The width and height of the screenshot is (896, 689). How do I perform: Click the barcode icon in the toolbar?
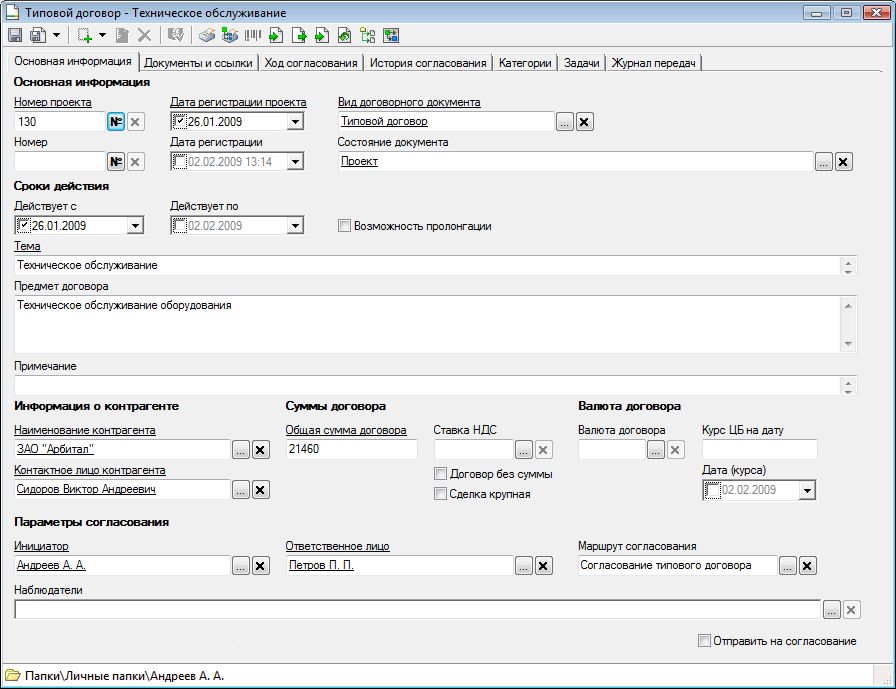click(x=250, y=35)
